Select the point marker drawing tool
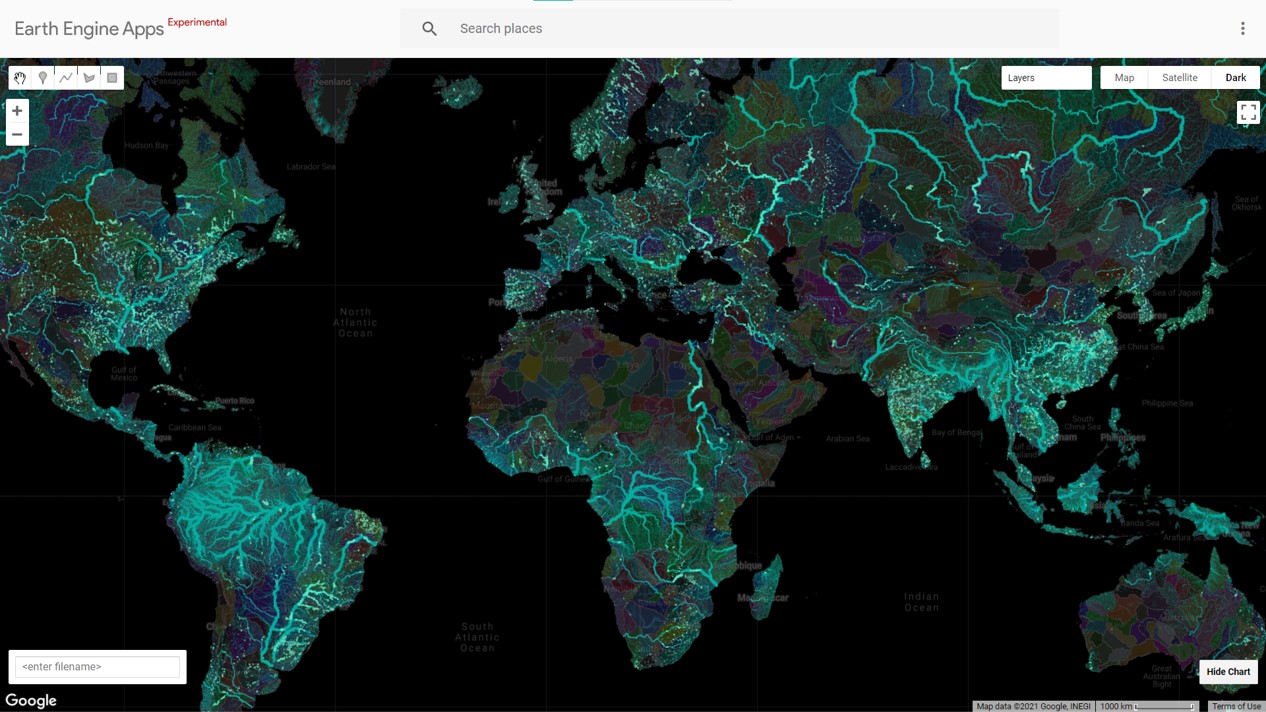Screen dimensions: 1266x712 (43, 77)
